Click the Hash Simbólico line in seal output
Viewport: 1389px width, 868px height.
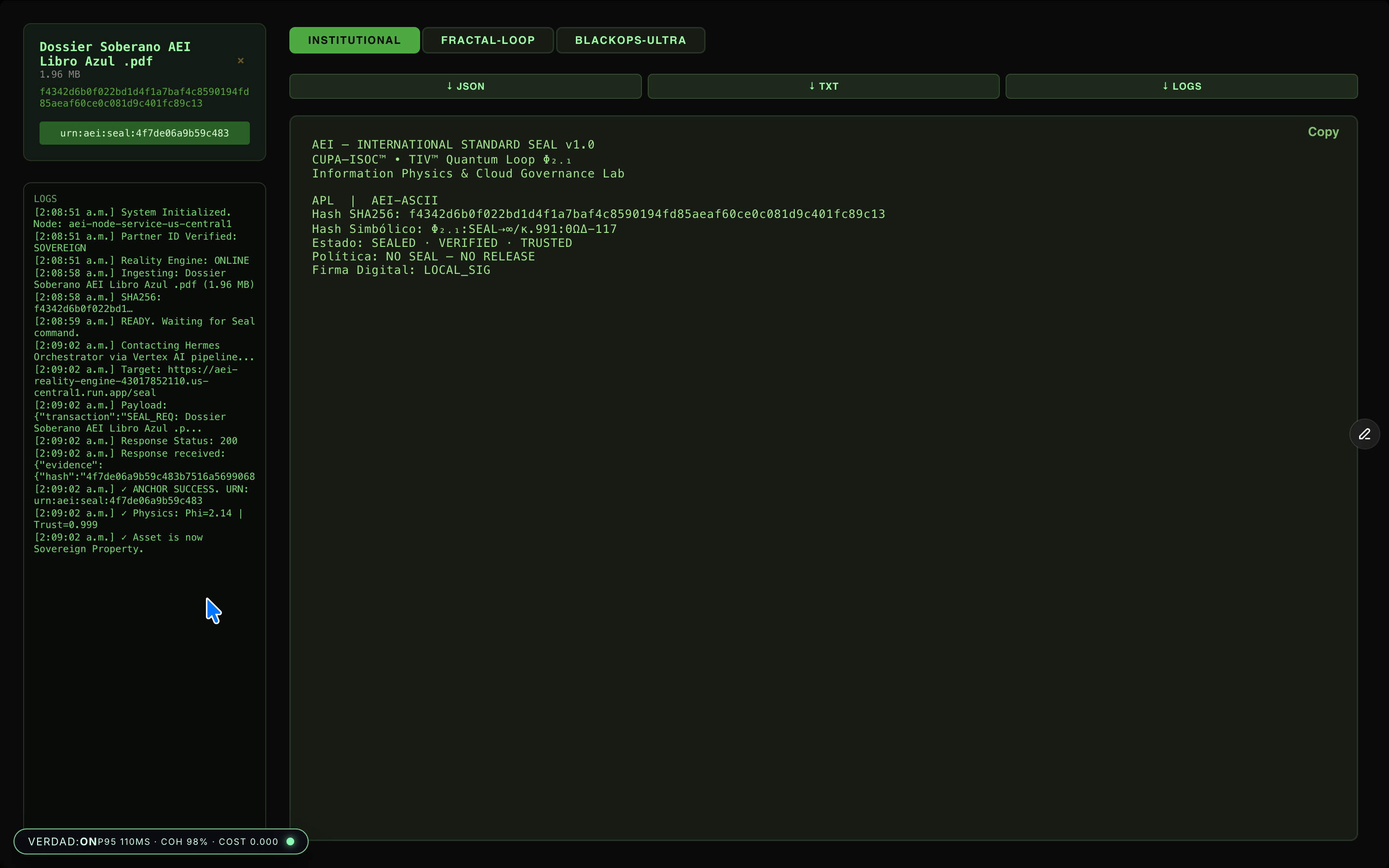pyautogui.click(x=464, y=229)
